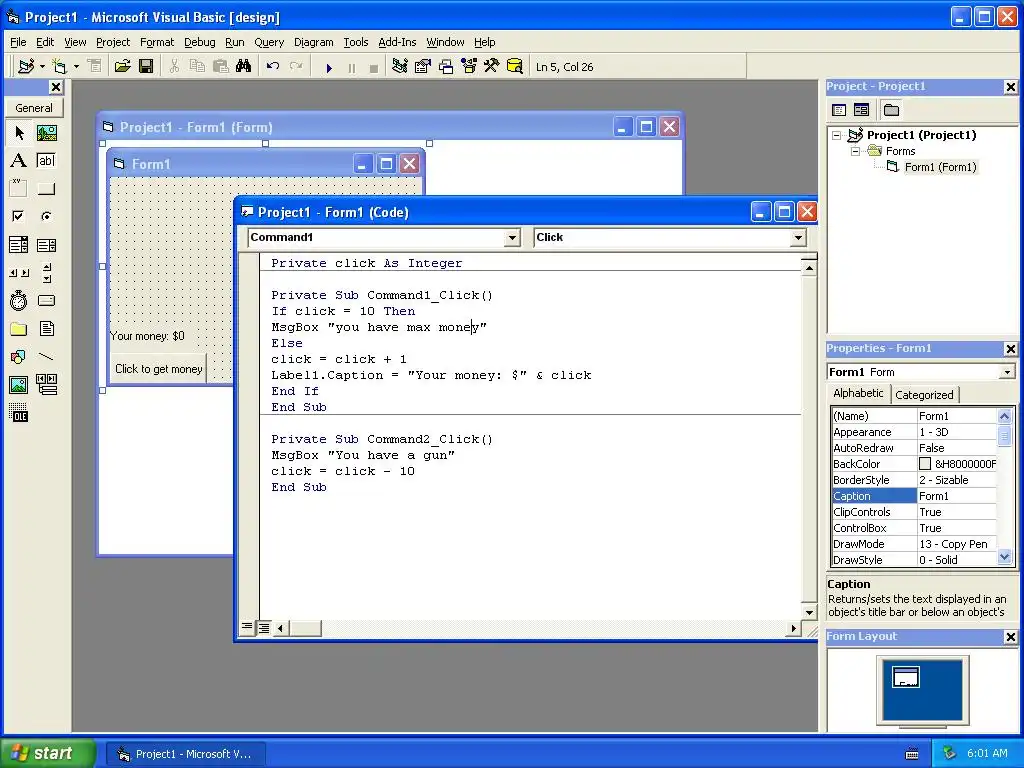The height and width of the screenshot is (768, 1024).
Task: Click the 'Click to get money' button
Action: coord(158,369)
